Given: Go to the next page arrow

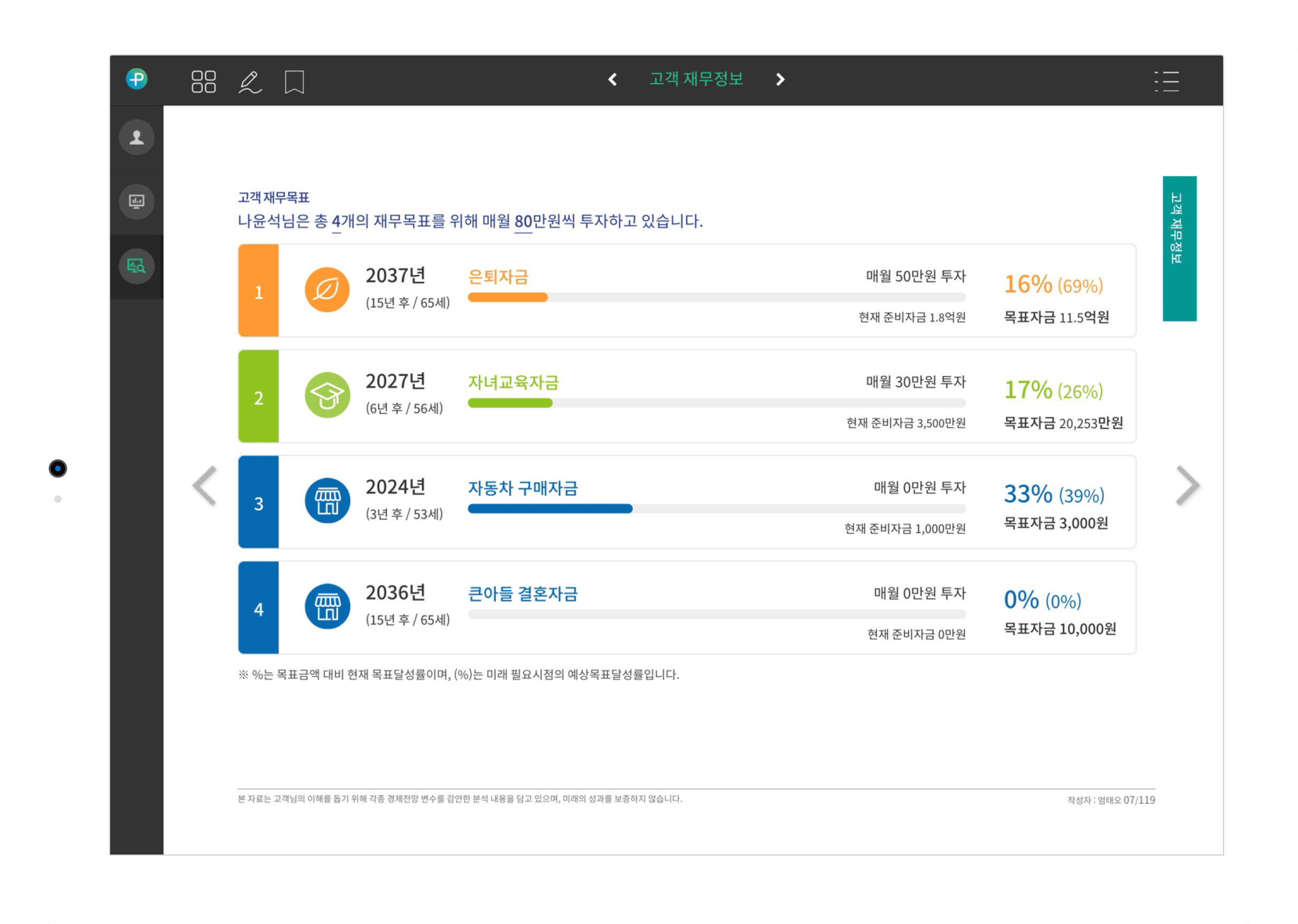Looking at the screenshot, I should click(1188, 486).
